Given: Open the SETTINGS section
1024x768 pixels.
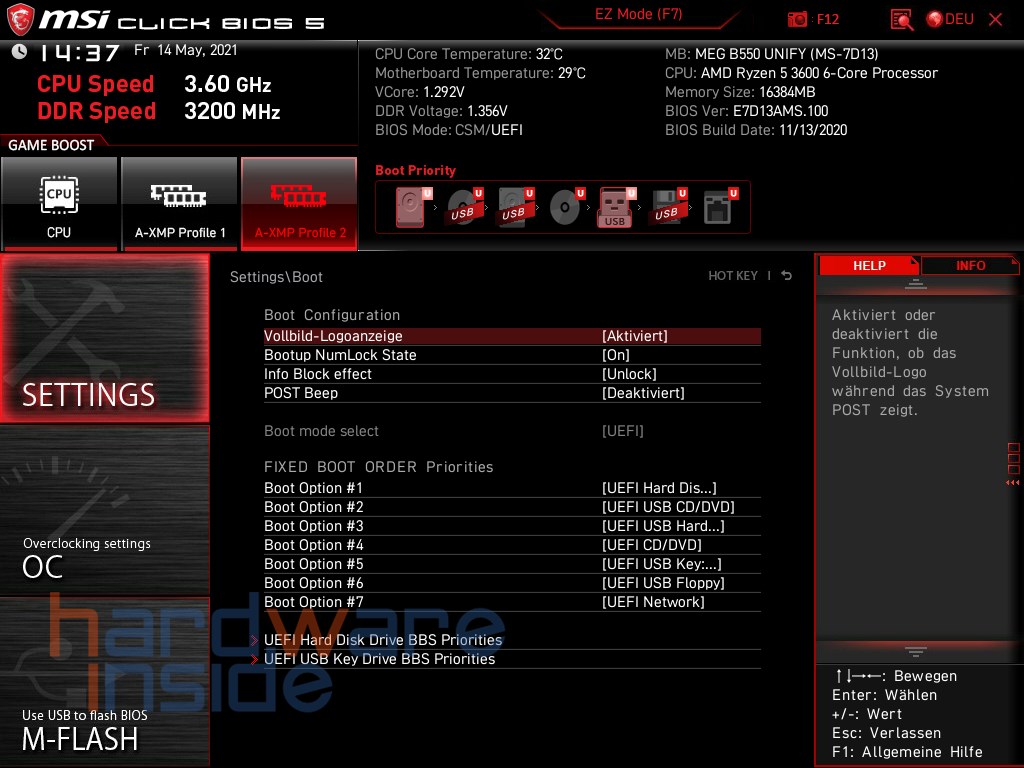Looking at the screenshot, I should 104,338.
